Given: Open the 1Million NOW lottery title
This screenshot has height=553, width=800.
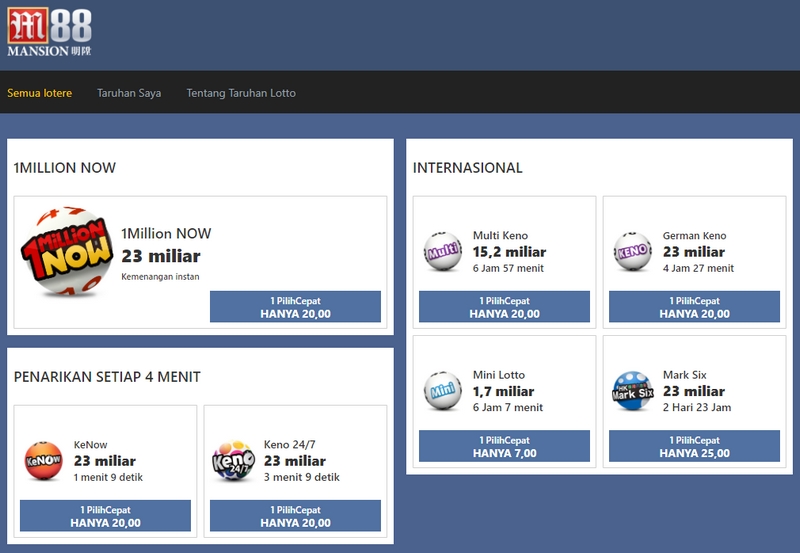Looking at the screenshot, I should (166, 233).
